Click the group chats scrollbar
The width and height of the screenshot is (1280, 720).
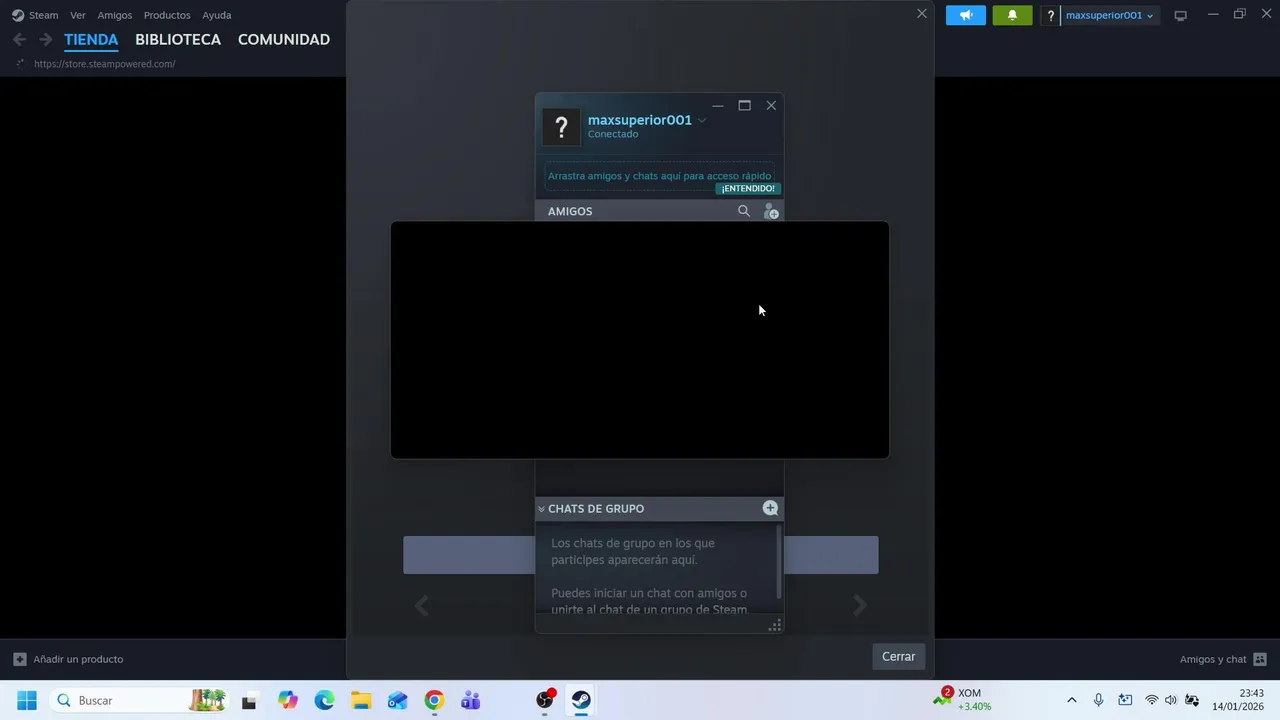[x=779, y=562]
